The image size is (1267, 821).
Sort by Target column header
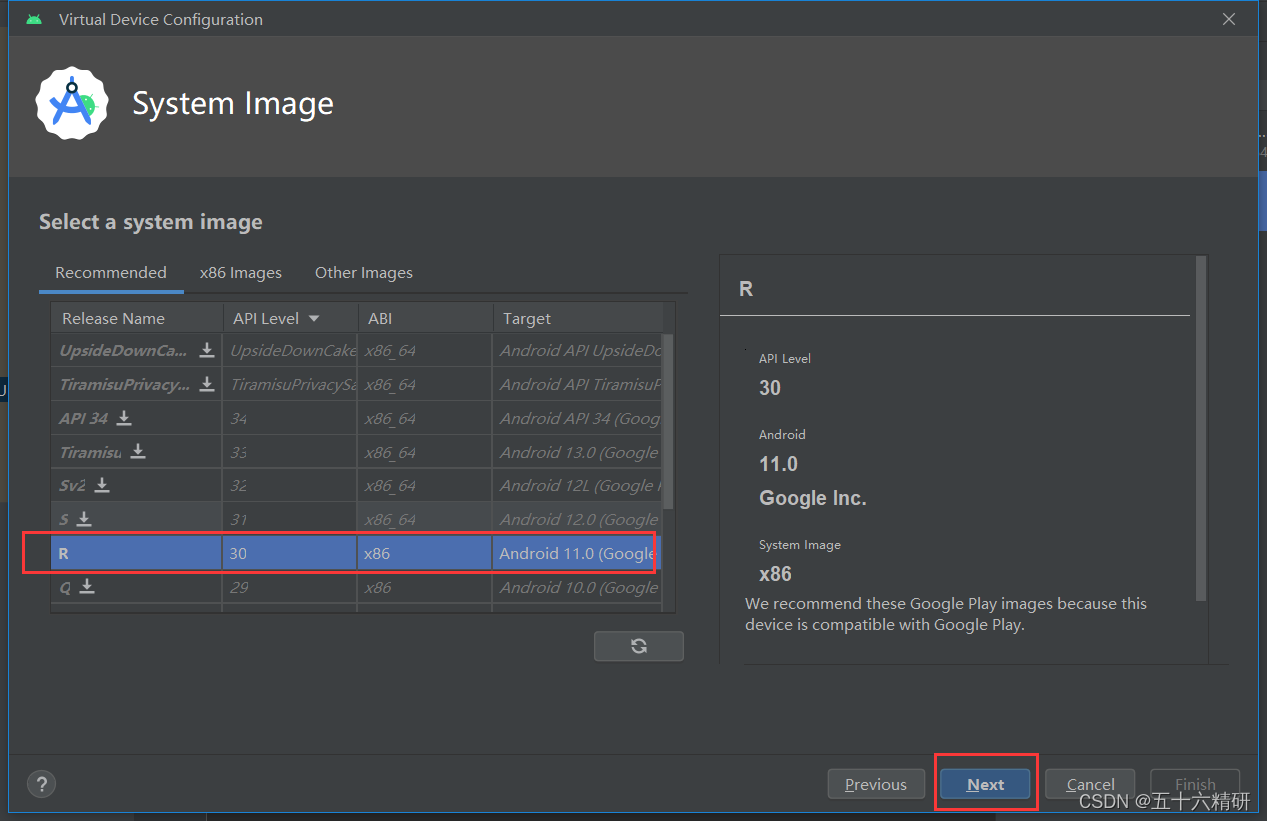coord(578,318)
